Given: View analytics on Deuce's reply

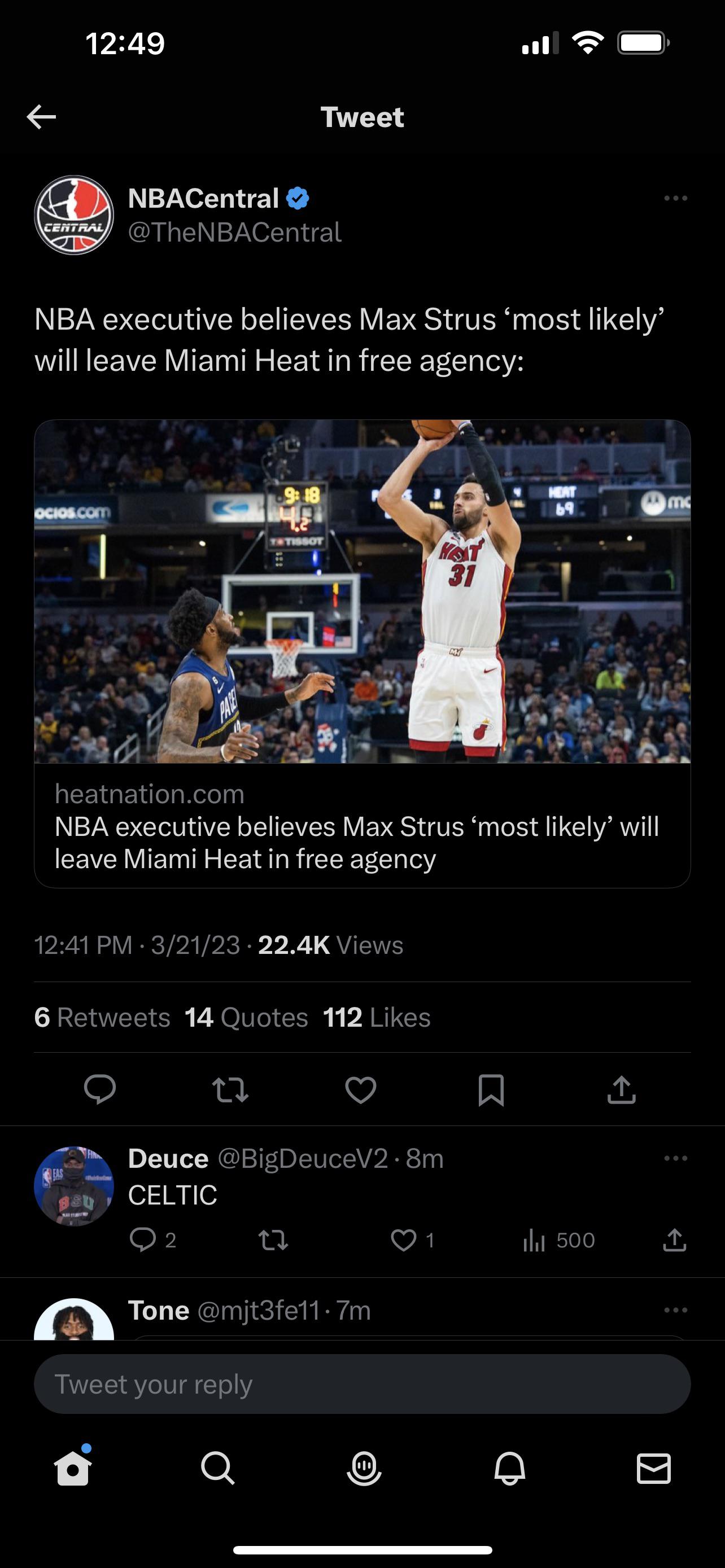Looking at the screenshot, I should (x=534, y=1240).
